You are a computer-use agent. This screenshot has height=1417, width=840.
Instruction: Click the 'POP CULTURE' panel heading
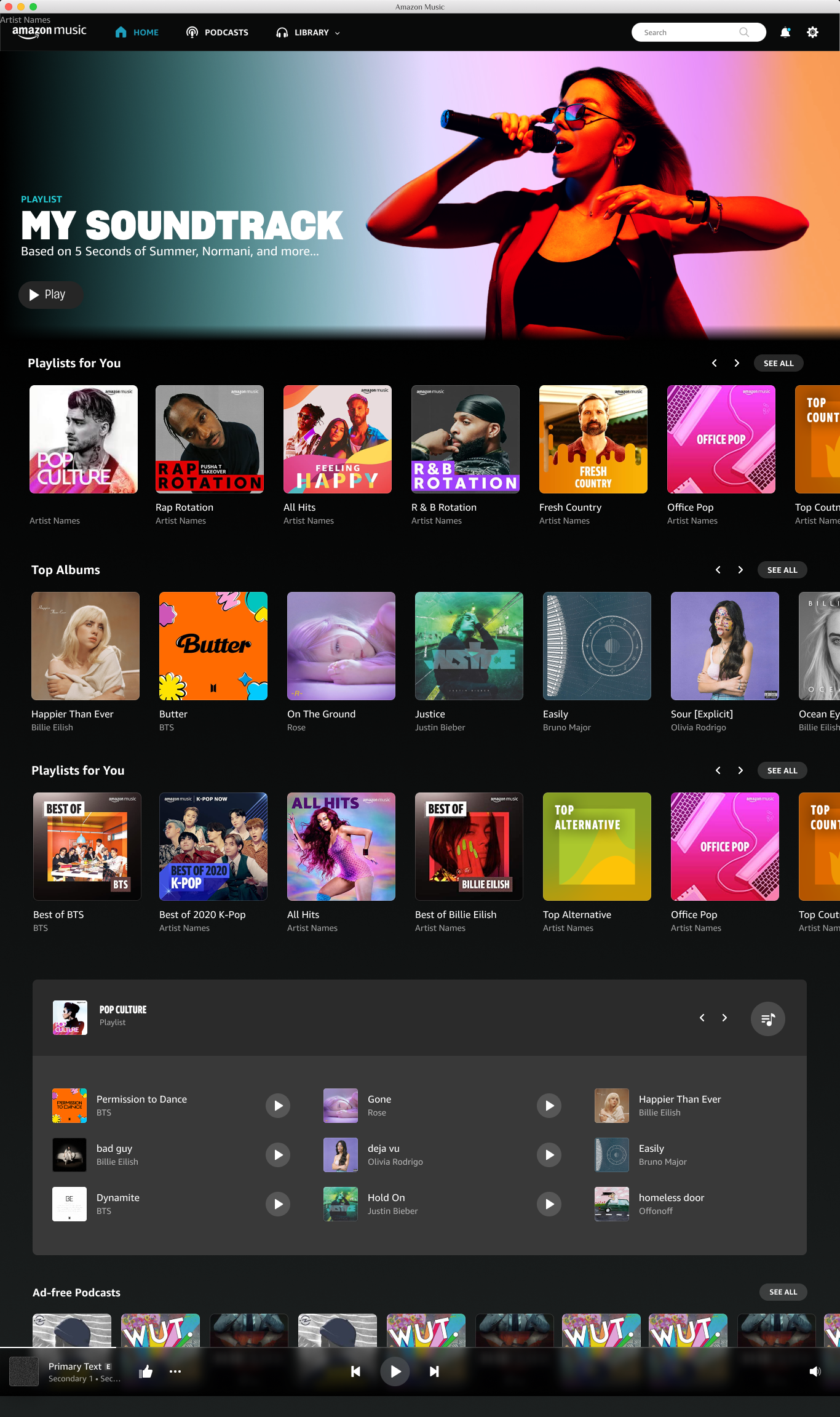coord(123,1010)
